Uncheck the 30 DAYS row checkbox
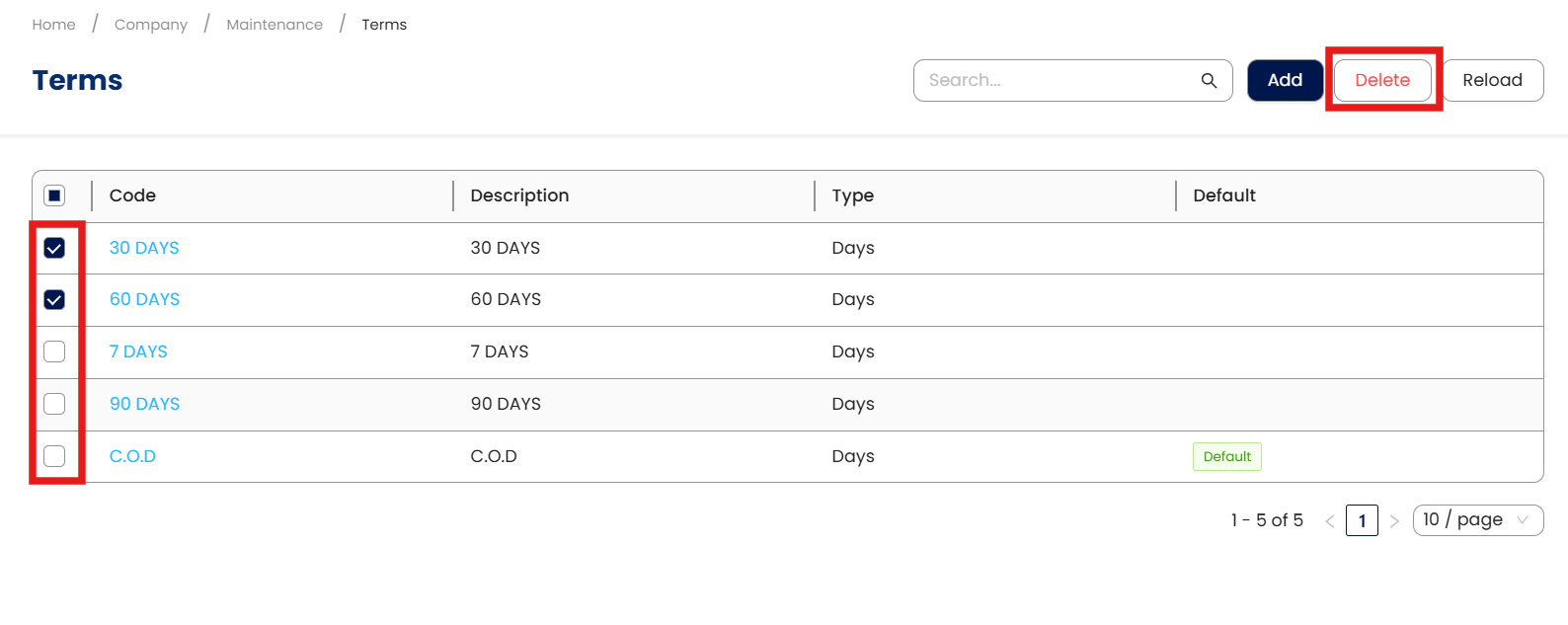This screenshot has height=625, width=1568. pos(54,248)
